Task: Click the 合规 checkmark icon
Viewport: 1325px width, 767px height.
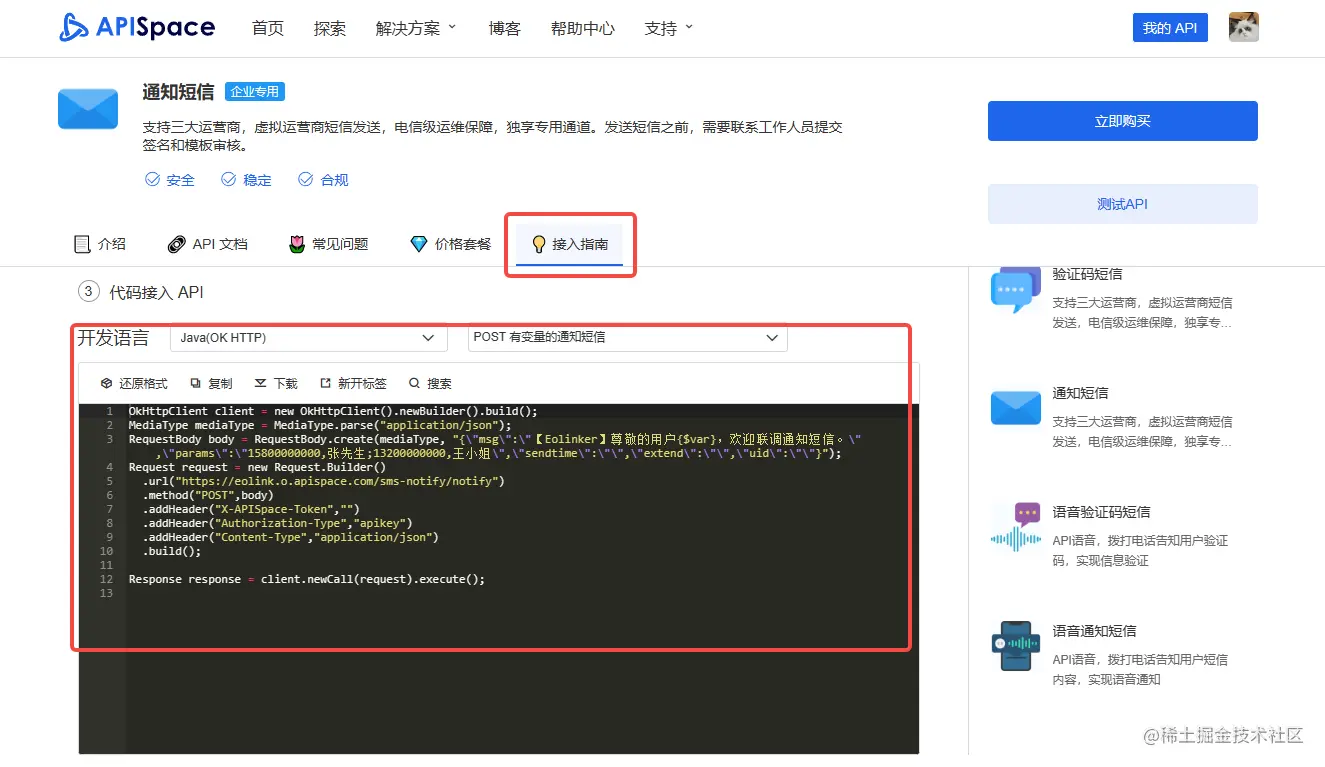Action: click(x=306, y=180)
